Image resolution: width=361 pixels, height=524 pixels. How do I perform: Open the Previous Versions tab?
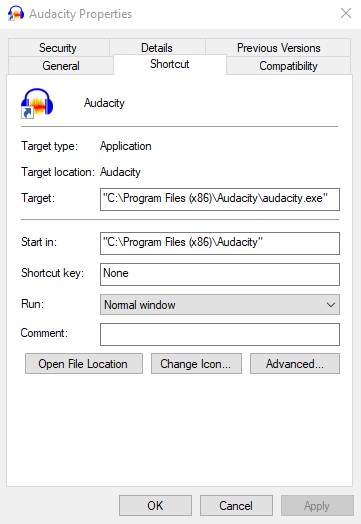[278, 47]
